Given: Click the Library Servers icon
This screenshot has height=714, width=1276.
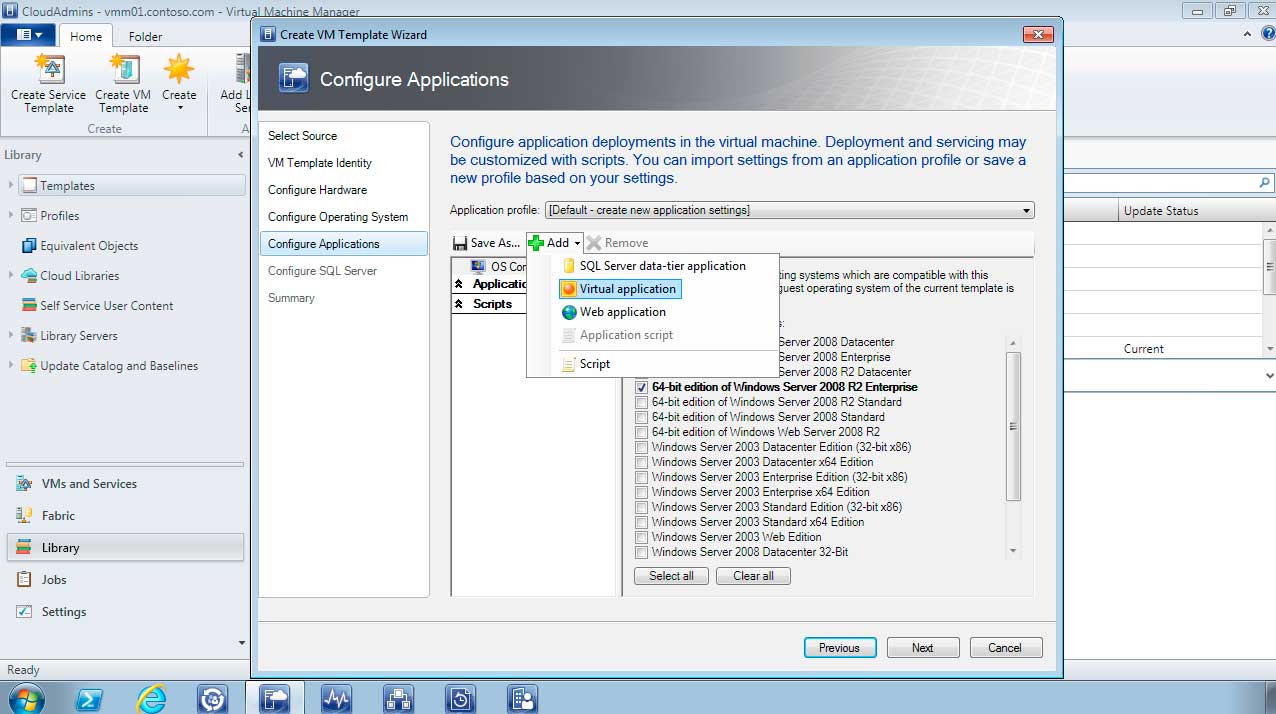Looking at the screenshot, I should (x=29, y=336).
